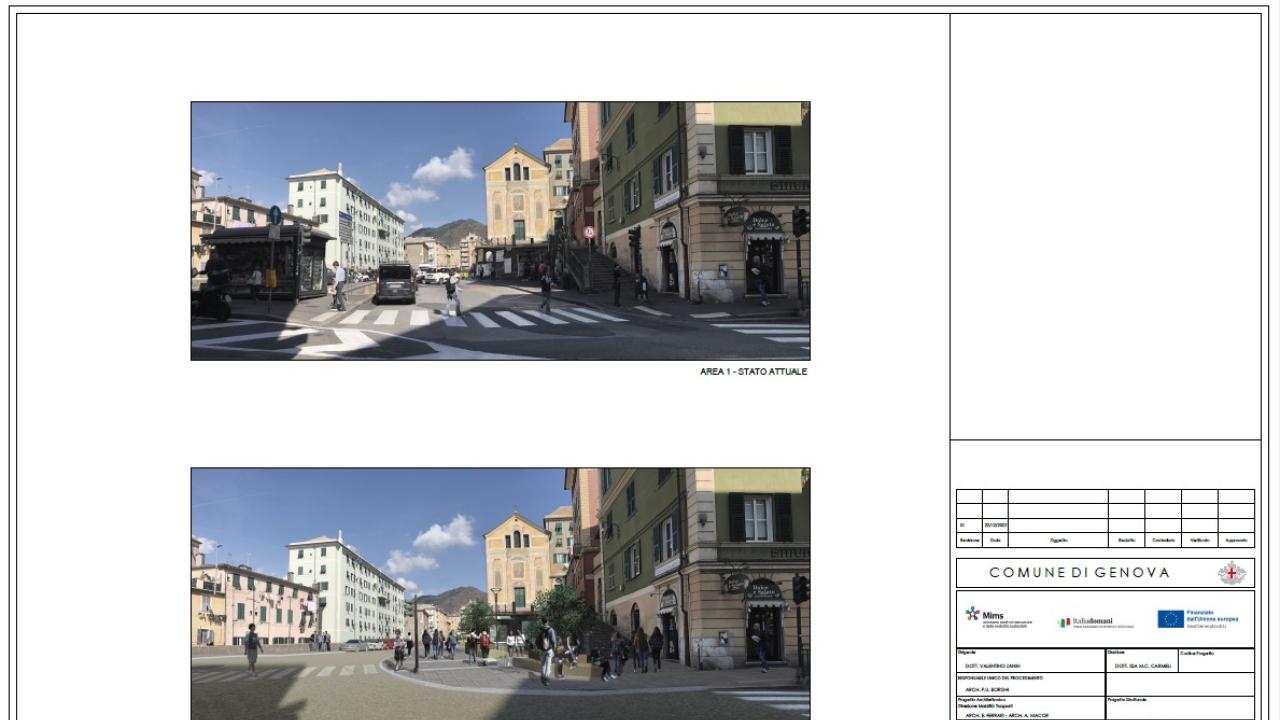Screen dimensions: 1280x720
Task: Click the Area 1 current-state street photo
Action: coord(500,231)
